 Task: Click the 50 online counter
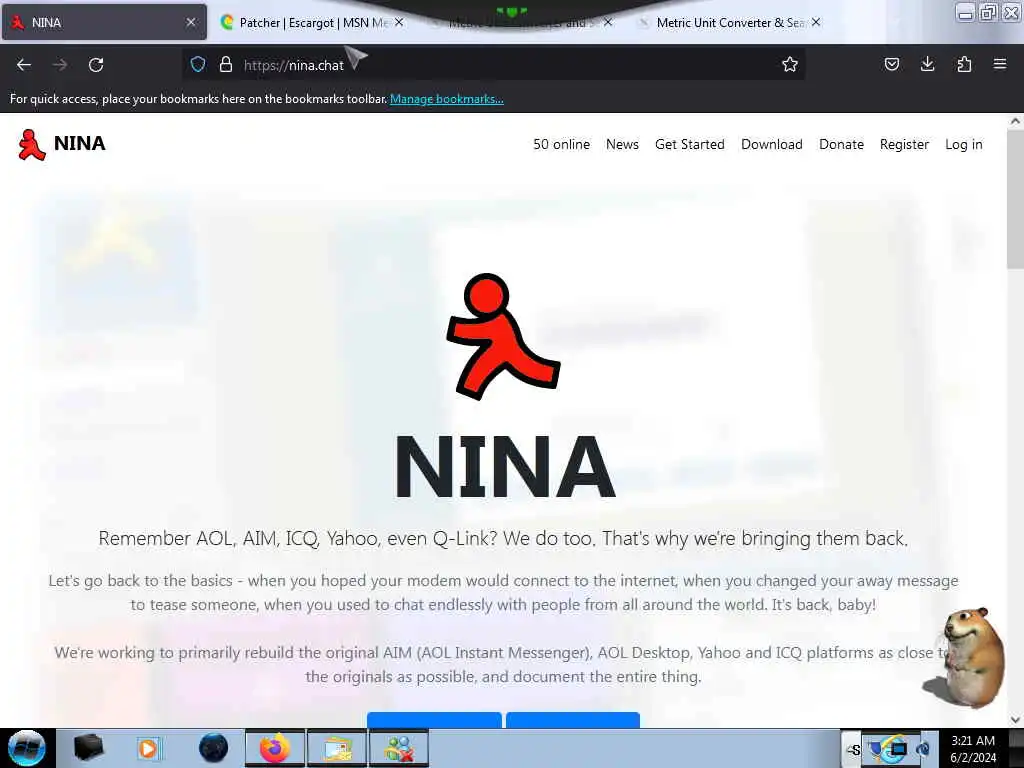tap(562, 144)
